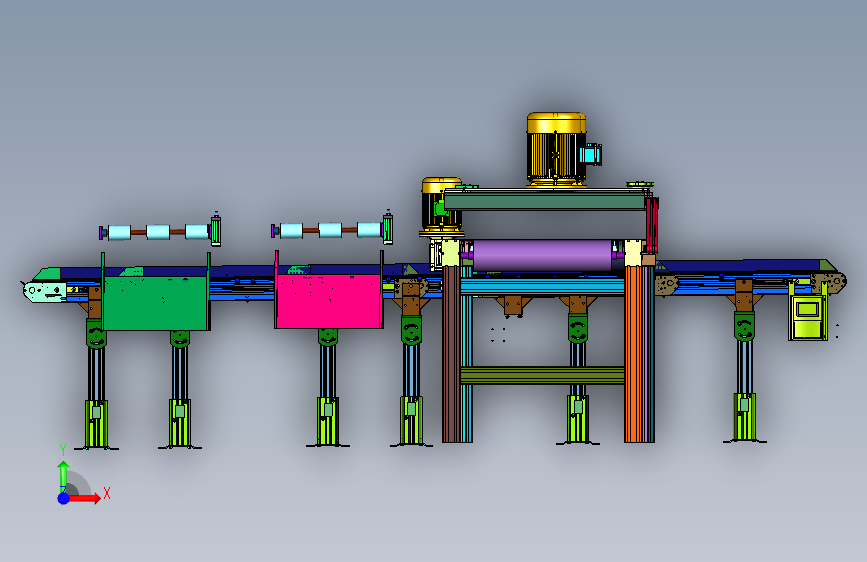This screenshot has height=562, width=867.
Task: Select the red bracket at the beam's right end
Action: tap(652, 224)
